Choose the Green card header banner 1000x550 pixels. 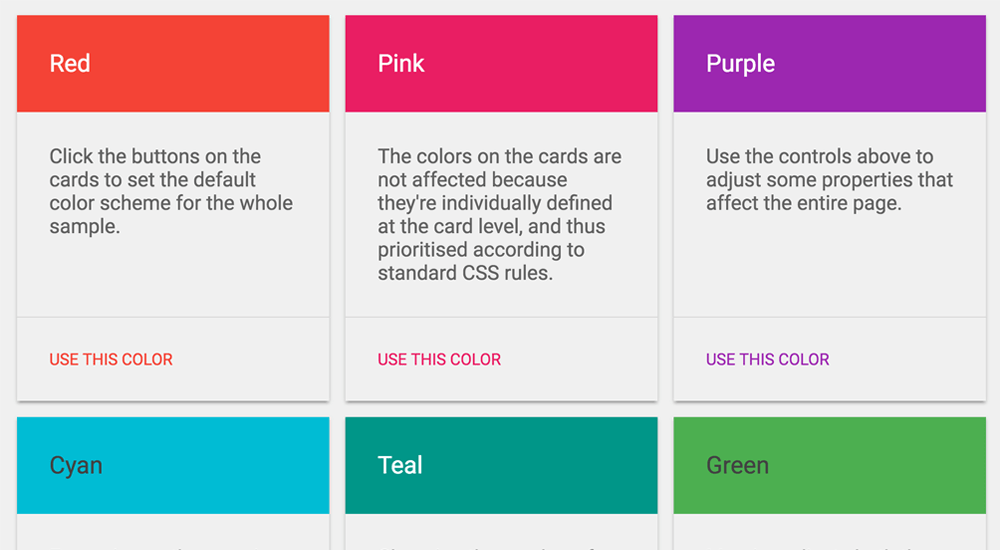coord(830,465)
